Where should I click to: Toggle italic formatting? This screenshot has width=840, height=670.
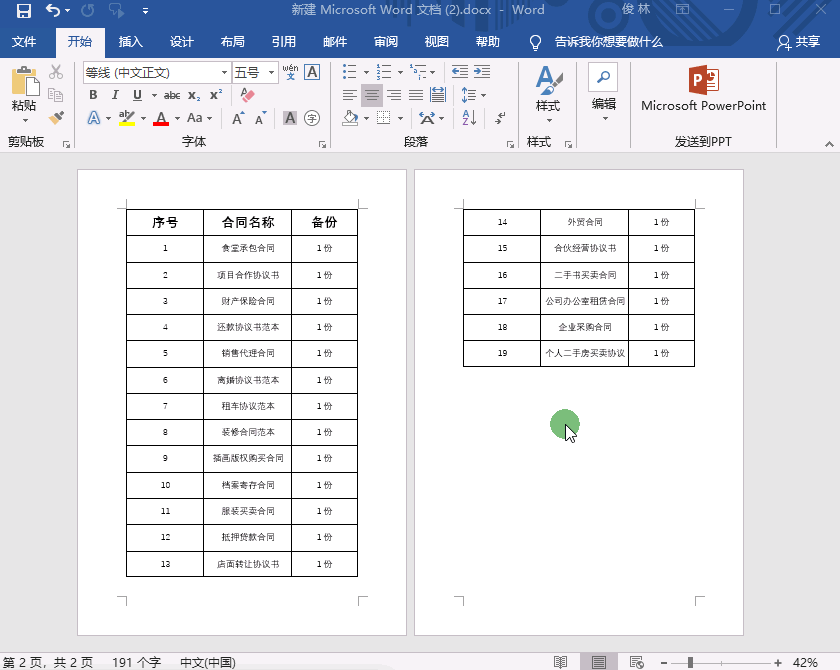click(x=115, y=95)
